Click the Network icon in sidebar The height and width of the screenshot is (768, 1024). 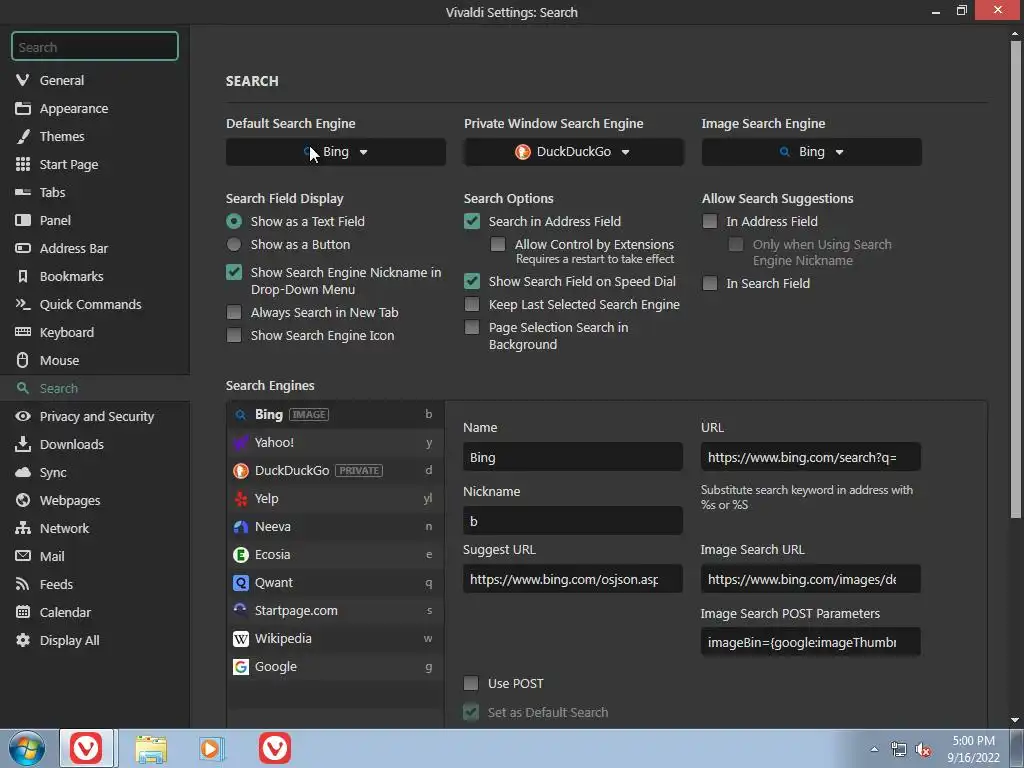[23, 528]
